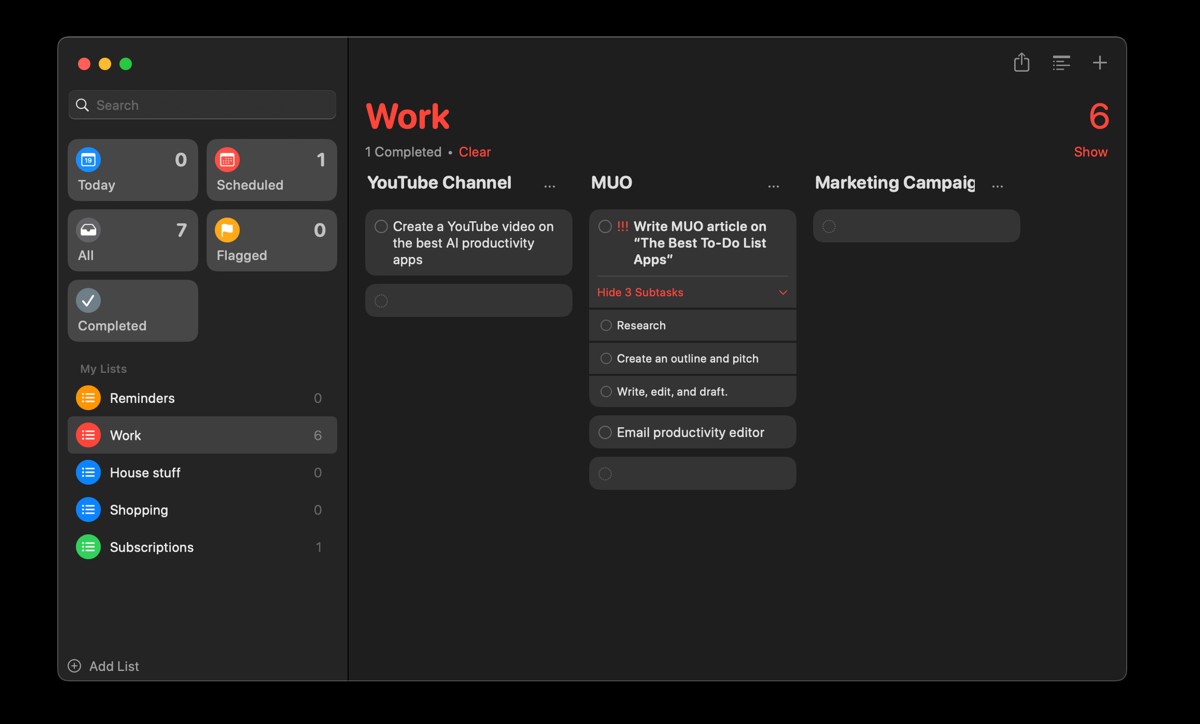This screenshot has height=724, width=1200.
Task: Open YouTube Channel column options menu
Action: tap(550, 186)
